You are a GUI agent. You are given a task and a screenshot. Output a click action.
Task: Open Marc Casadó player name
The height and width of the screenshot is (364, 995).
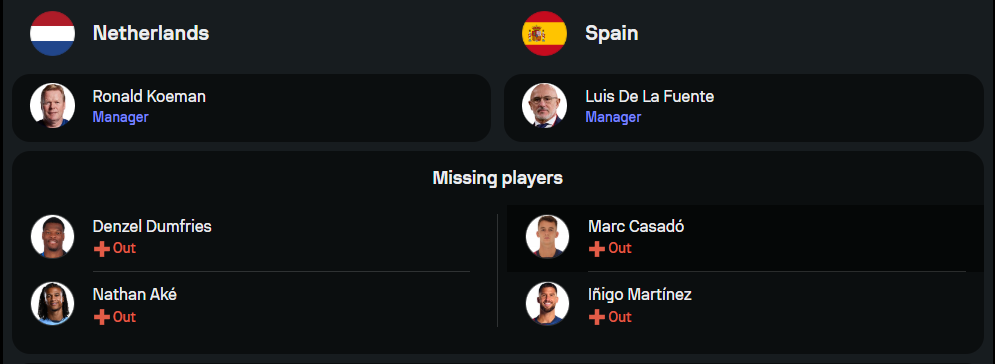[636, 226]
